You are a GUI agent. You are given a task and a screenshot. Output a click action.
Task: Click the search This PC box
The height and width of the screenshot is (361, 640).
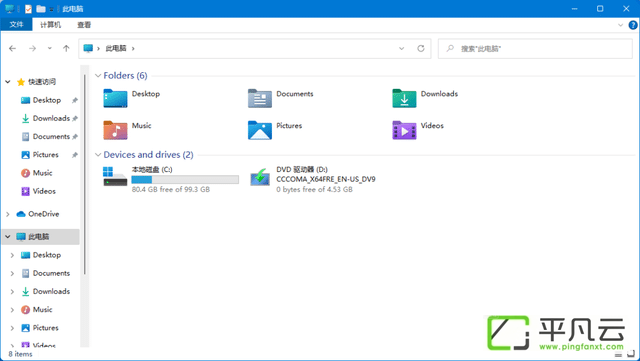click(x=535, y=49)
